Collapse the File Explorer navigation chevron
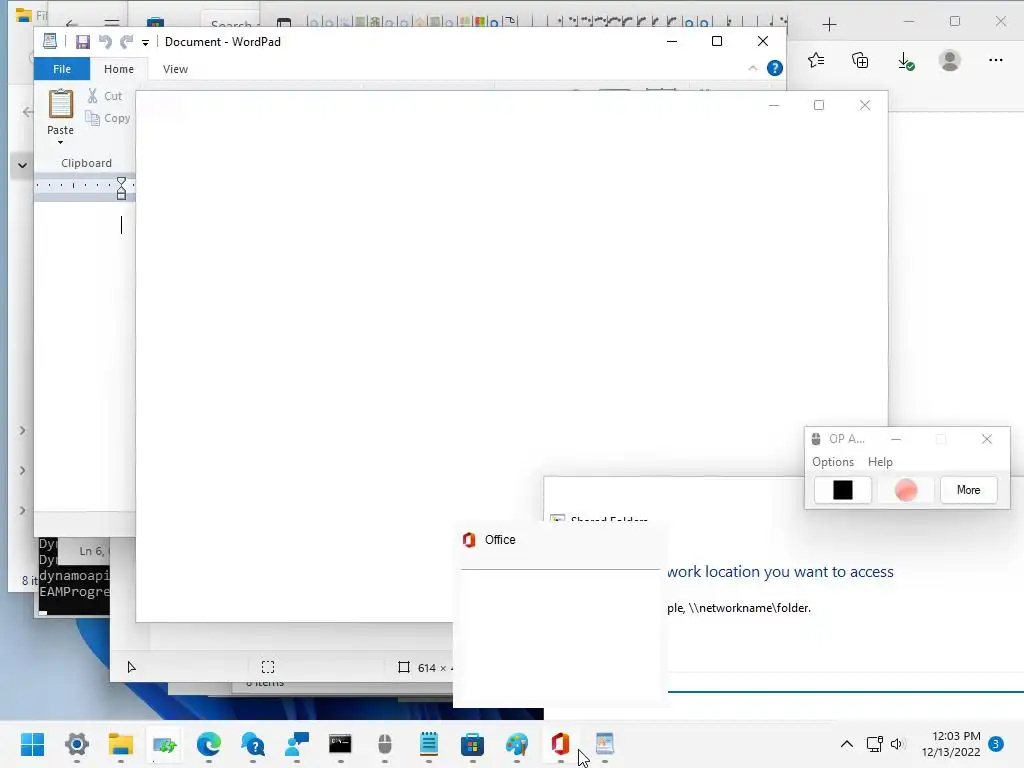 (22, 165)
